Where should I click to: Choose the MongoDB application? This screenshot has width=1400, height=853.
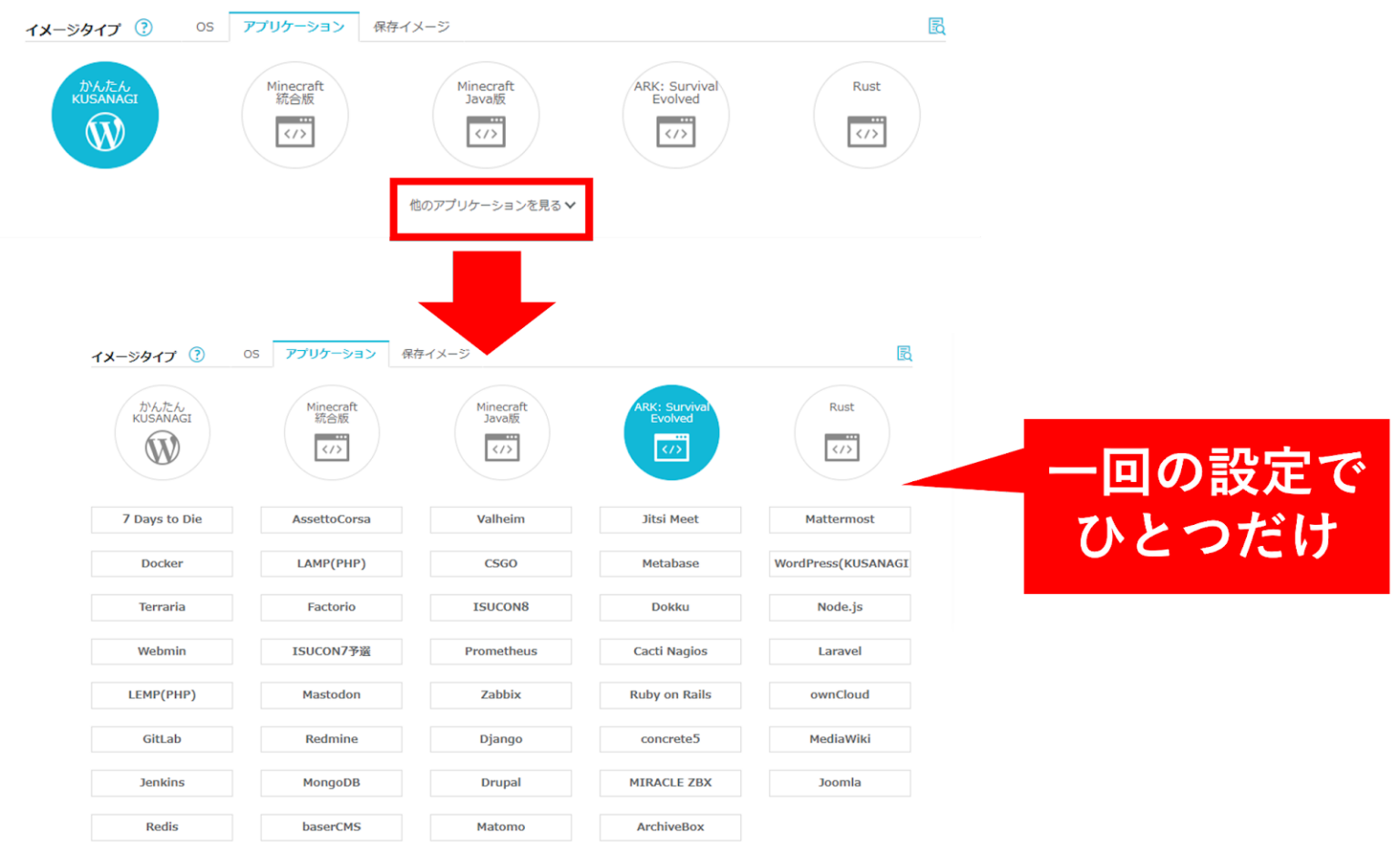tap(331, 783)
